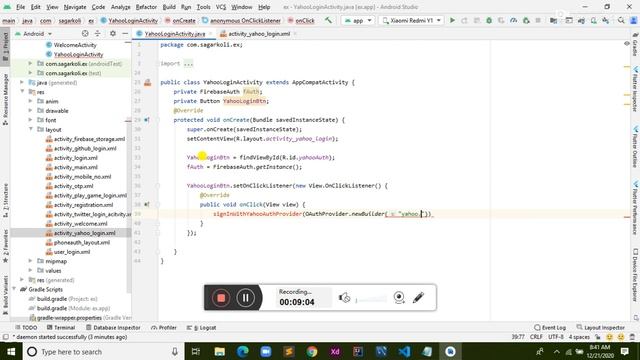Click the recorder pencil annotate icon
This screenshot has width=640, height=360.
point(418,298)
